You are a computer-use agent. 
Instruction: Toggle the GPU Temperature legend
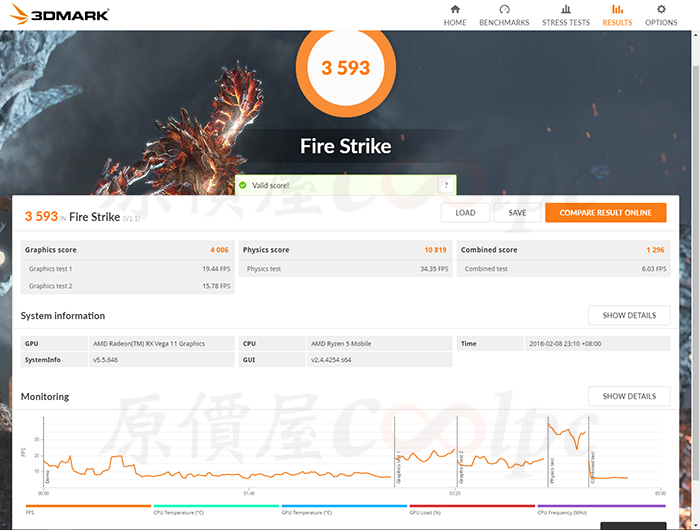tap(306, 511)
